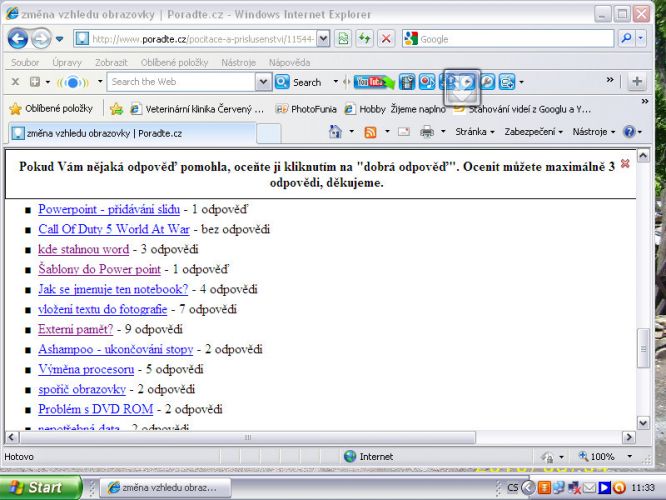Expand the address bar URL history dropdown
Screen dimensions: 666x500
click(x=323, y=39)
